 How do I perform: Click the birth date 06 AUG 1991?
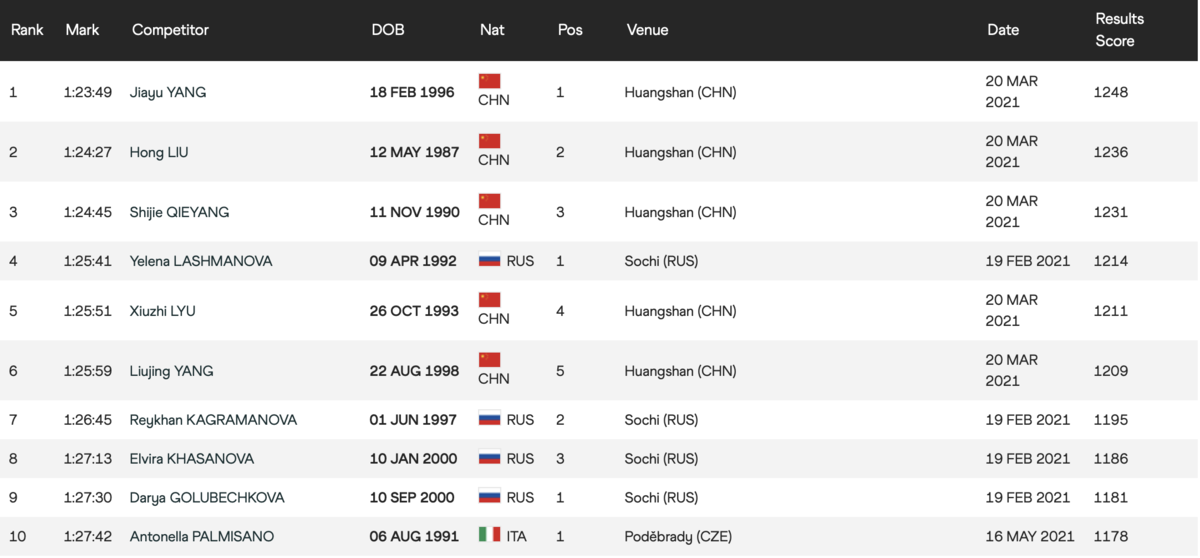(414, 537)
